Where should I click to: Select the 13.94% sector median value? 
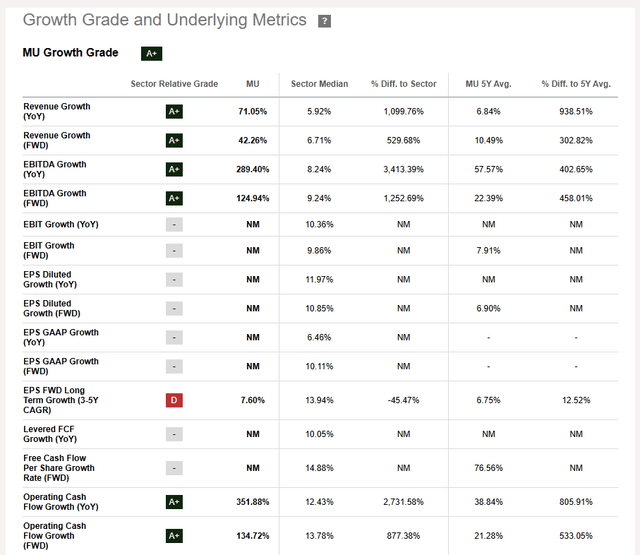(x=320, y=400)
